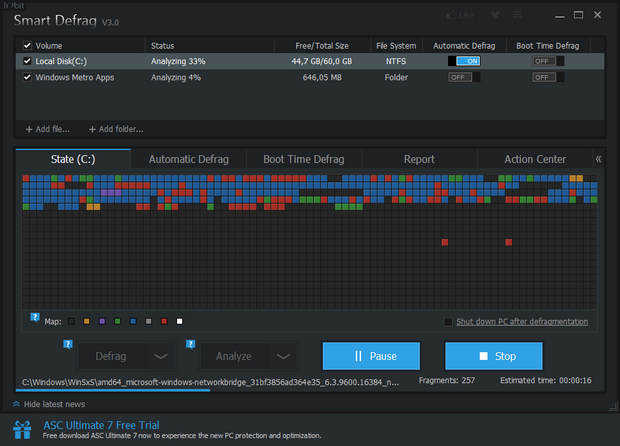Enable Automatic Defrag for Windows Metro Apps

pos(464,77)
